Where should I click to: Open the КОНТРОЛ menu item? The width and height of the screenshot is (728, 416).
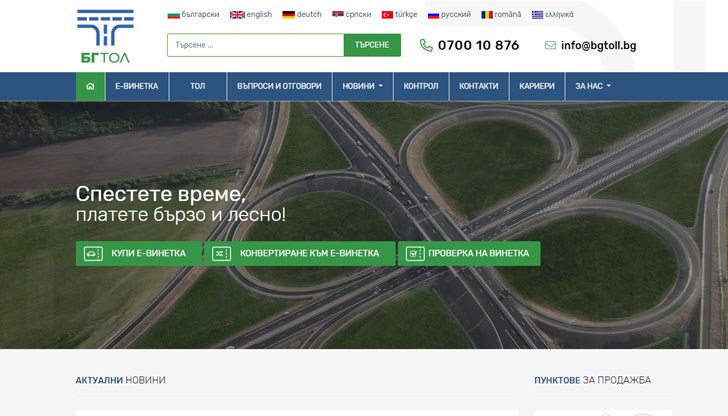pos(421,86)
